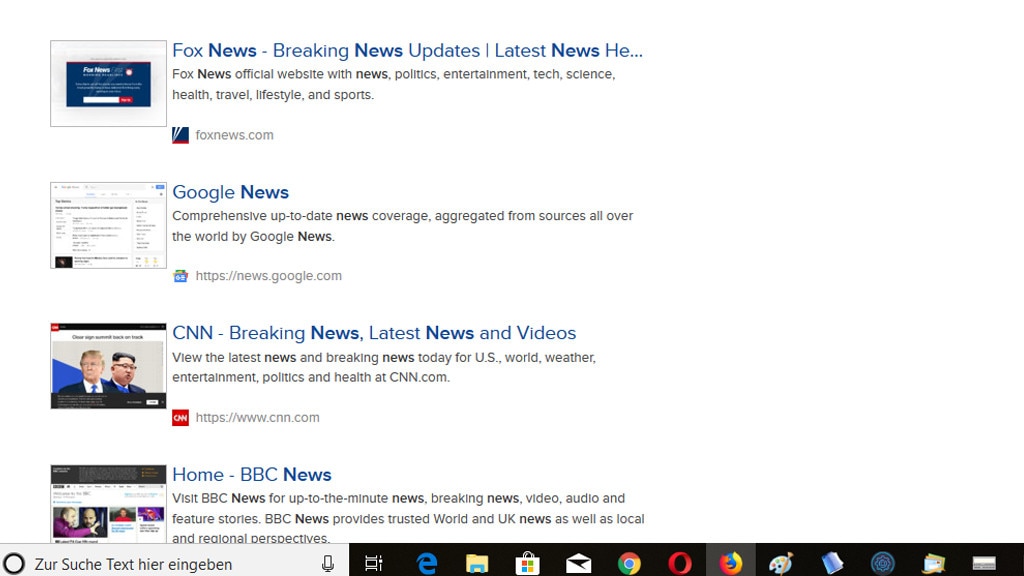Screen dimensions: 1024x576
Task: Click the taskbar search input field
Action: click(x=170, y=562)
